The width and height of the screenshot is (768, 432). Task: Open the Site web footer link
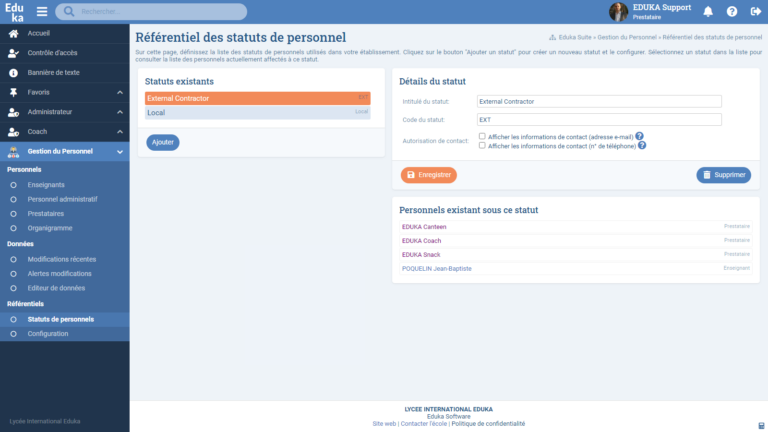point(384,424)
